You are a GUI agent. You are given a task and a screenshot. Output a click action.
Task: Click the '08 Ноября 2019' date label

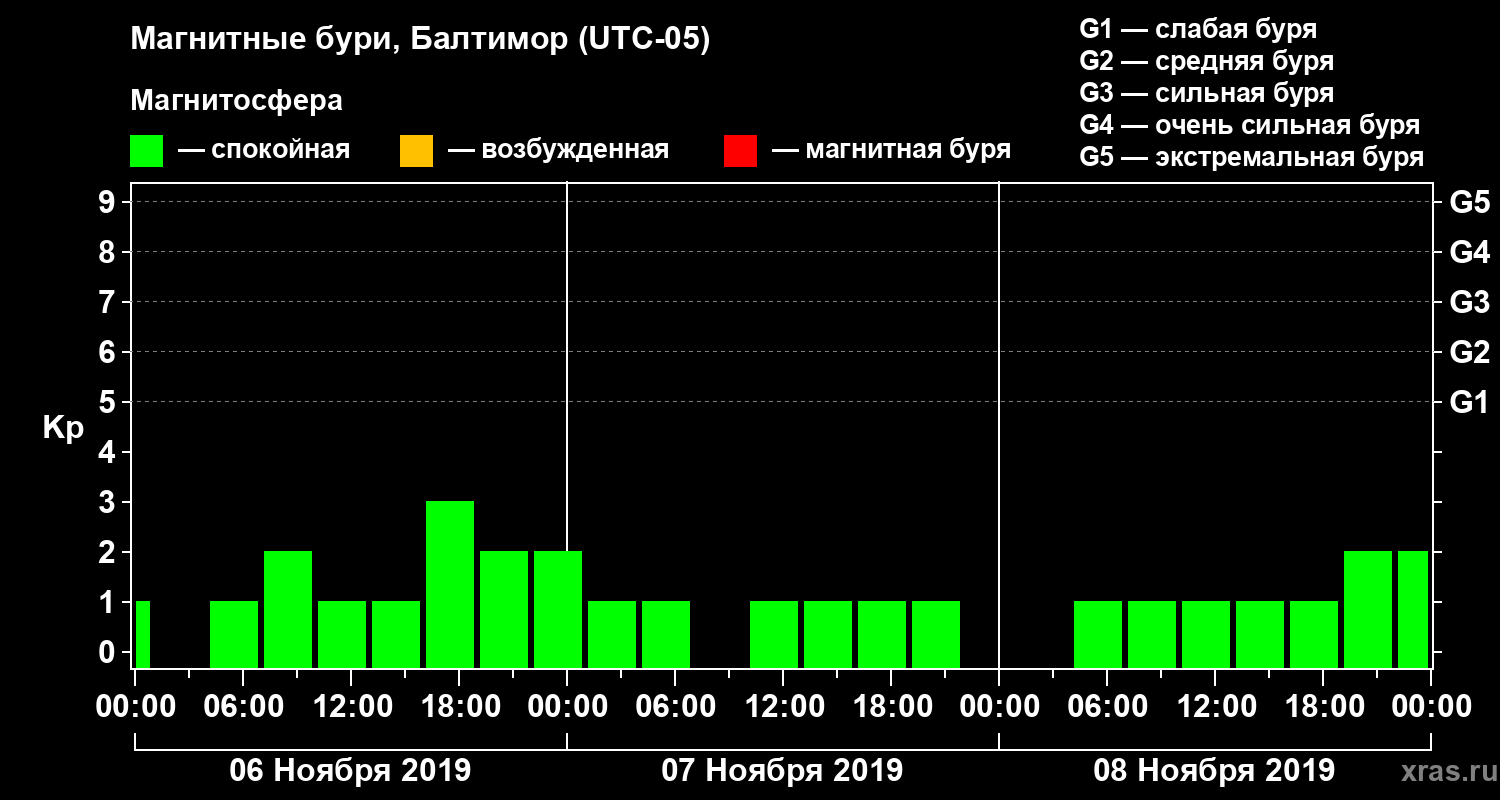click(x=1214, y=771)
